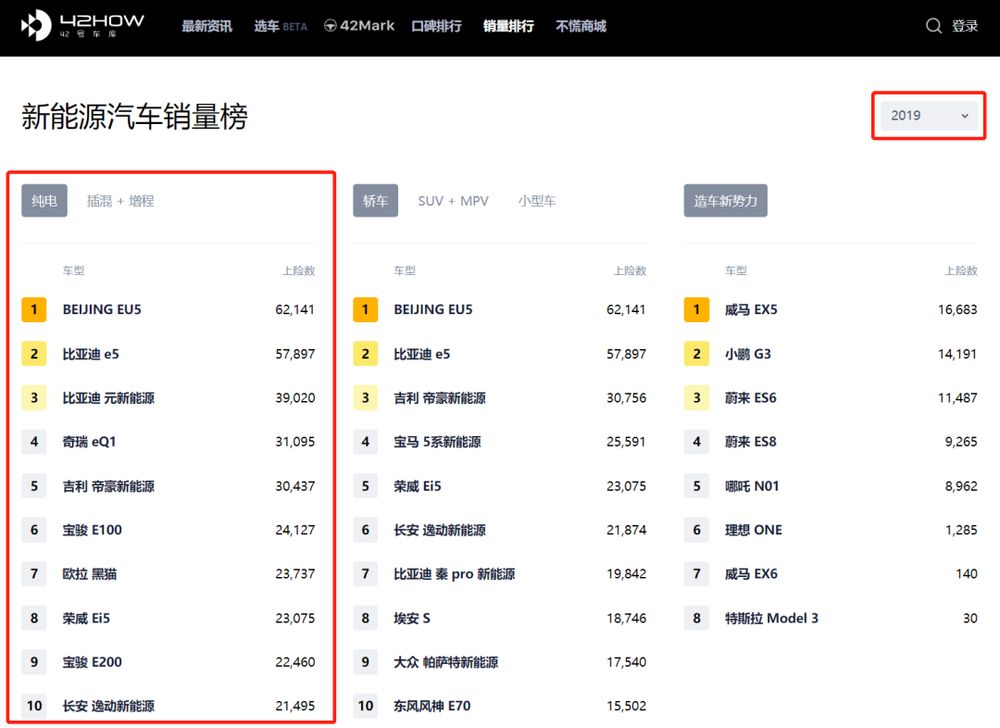Click 奇瑞 eQ1 entry
The image size is (1000, 728).
click(x=89, y=442)
